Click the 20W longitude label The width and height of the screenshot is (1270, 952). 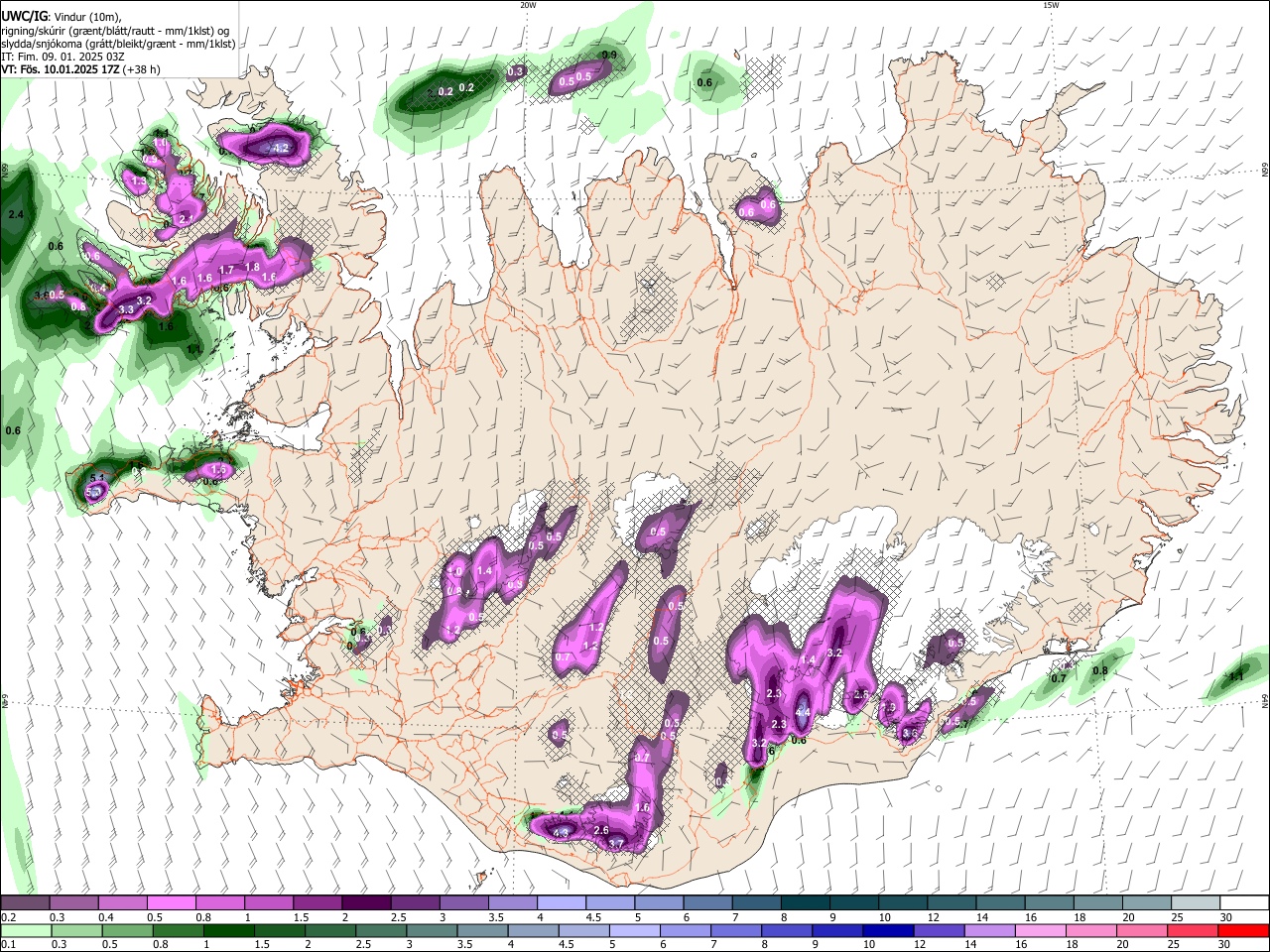coord(528,5)
